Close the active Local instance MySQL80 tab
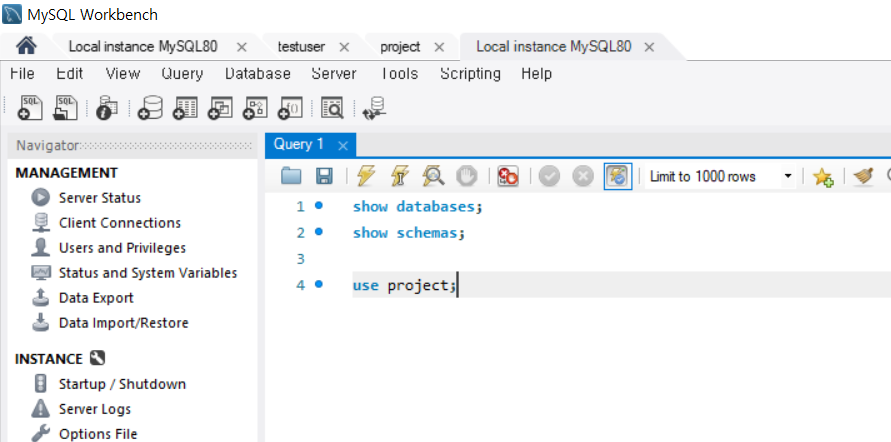891x442 pixels. [x=649, y=47]
